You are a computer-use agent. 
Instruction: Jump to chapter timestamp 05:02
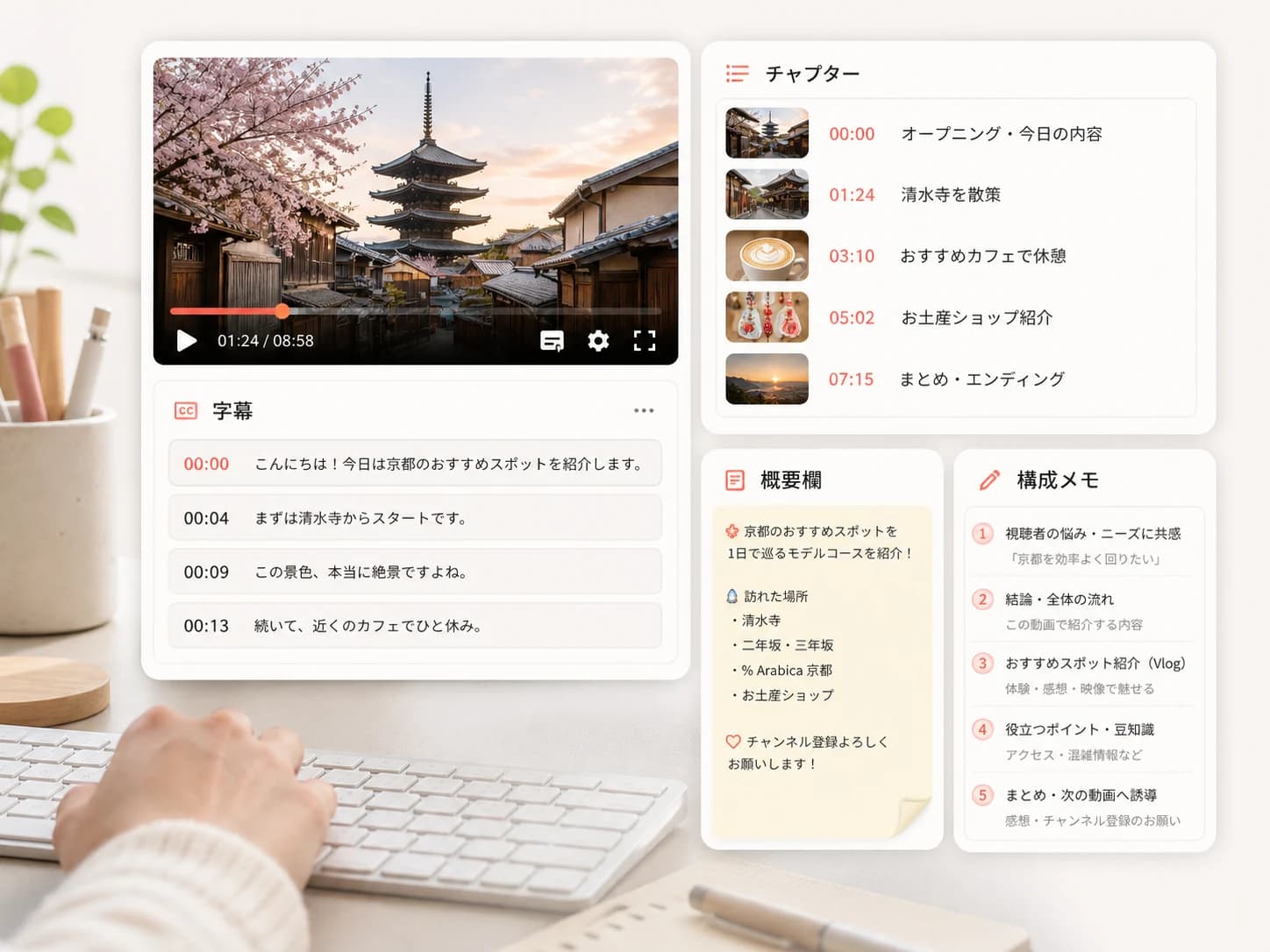(x=852, y=317)
